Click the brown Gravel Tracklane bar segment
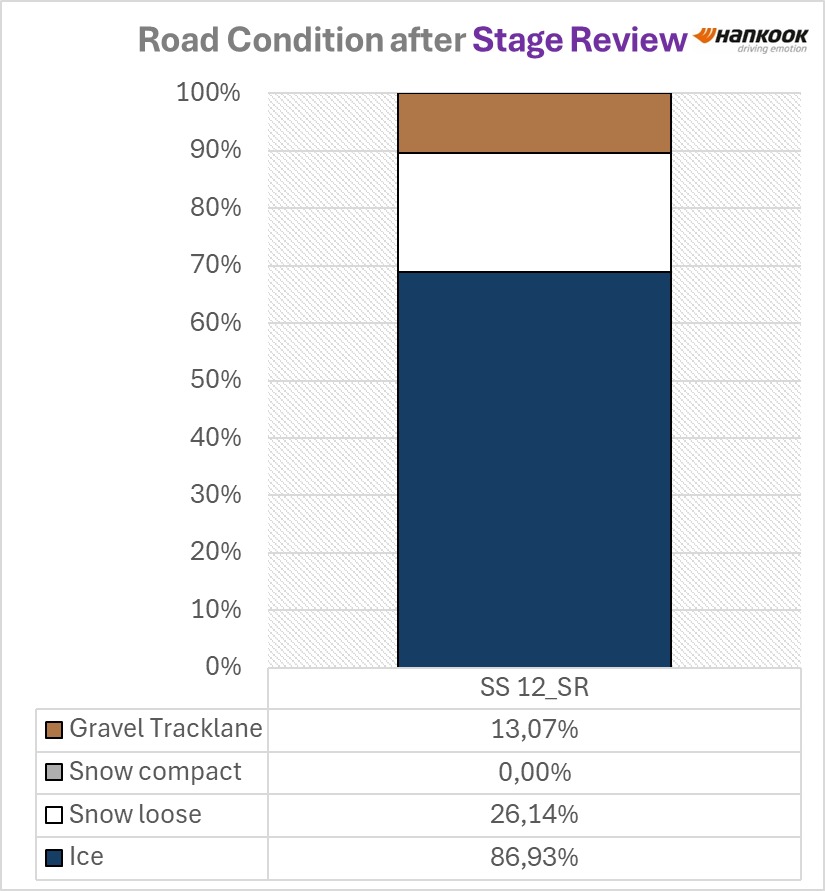Image resolution: width=825 pixels, height=891 pixels. click(534, 123)
